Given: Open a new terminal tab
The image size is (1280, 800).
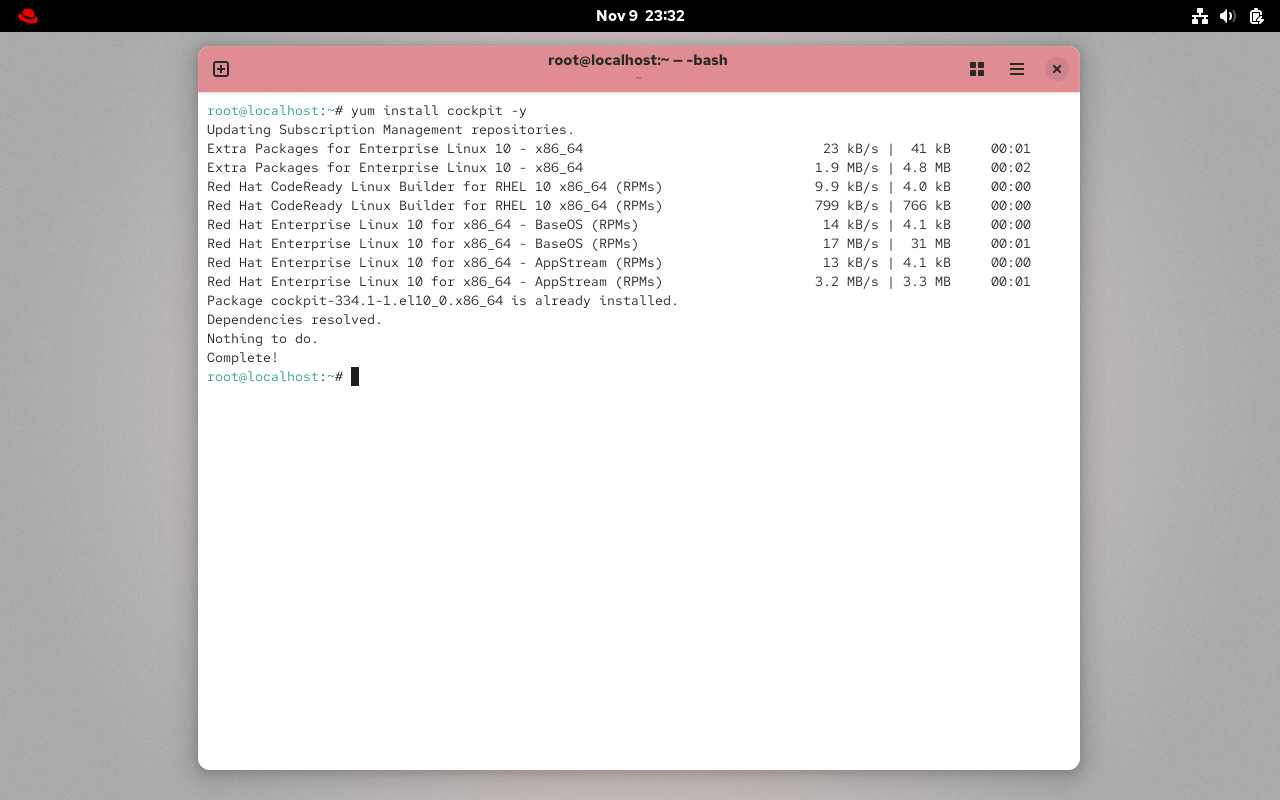Looking at the screenshot, I should pyautogui.click(x=220, y=68).
